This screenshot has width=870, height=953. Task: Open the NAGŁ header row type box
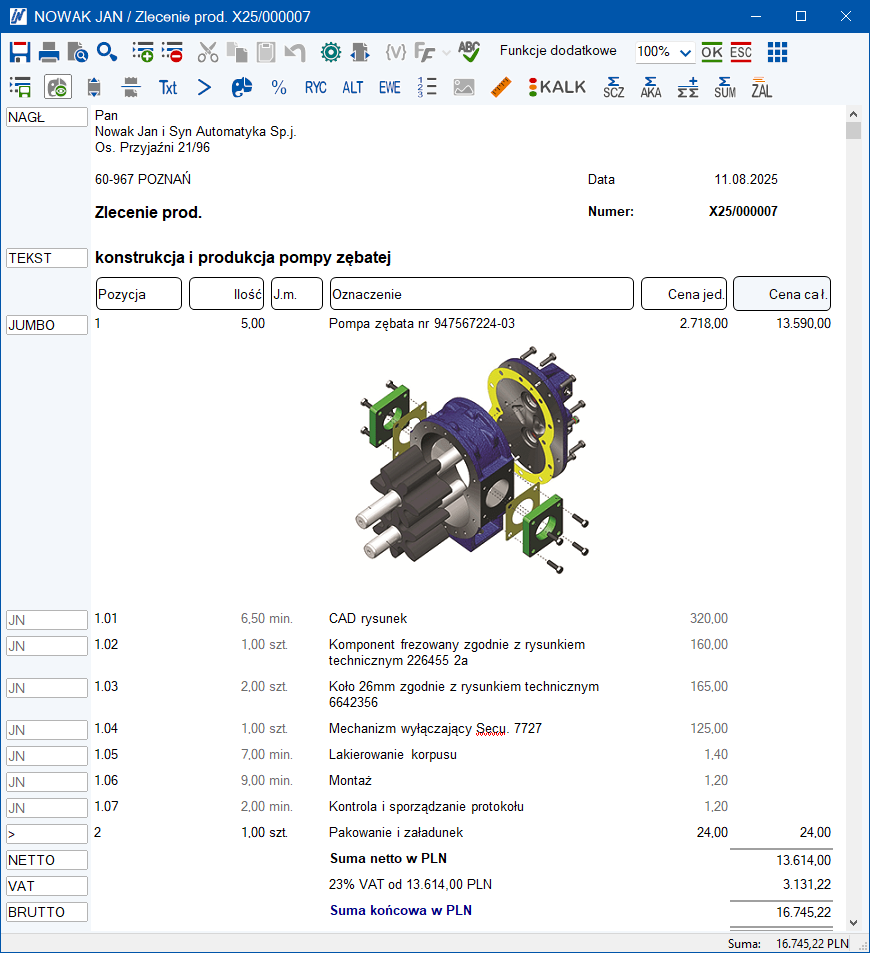[47, 117]
